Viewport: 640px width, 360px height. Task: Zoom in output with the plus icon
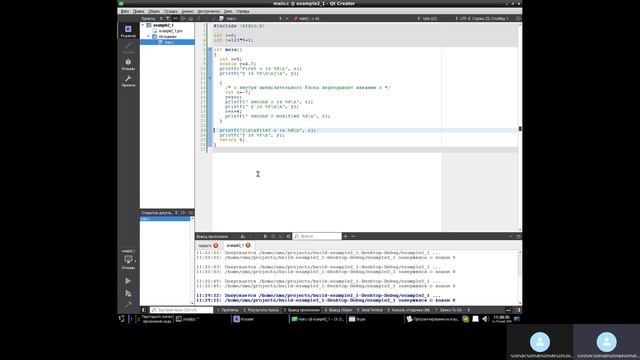[345, 236]
